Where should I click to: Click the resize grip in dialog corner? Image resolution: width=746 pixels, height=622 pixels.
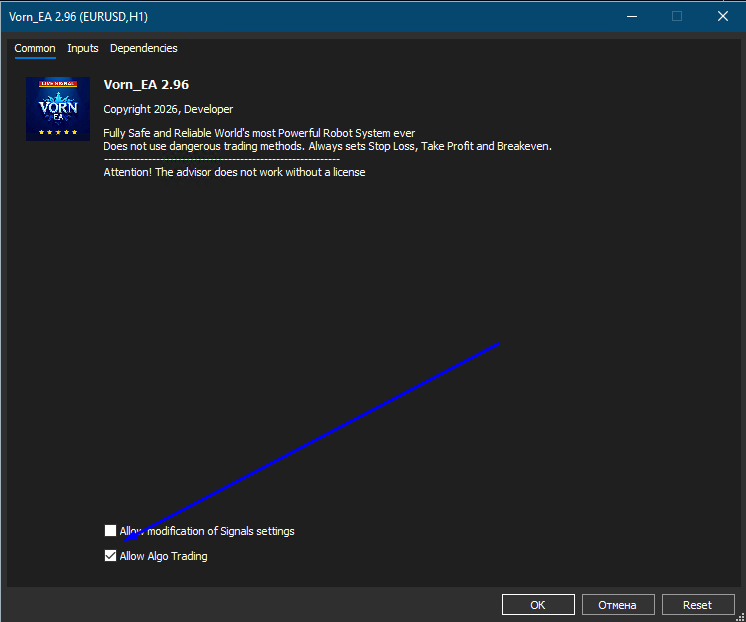point(740,617)
